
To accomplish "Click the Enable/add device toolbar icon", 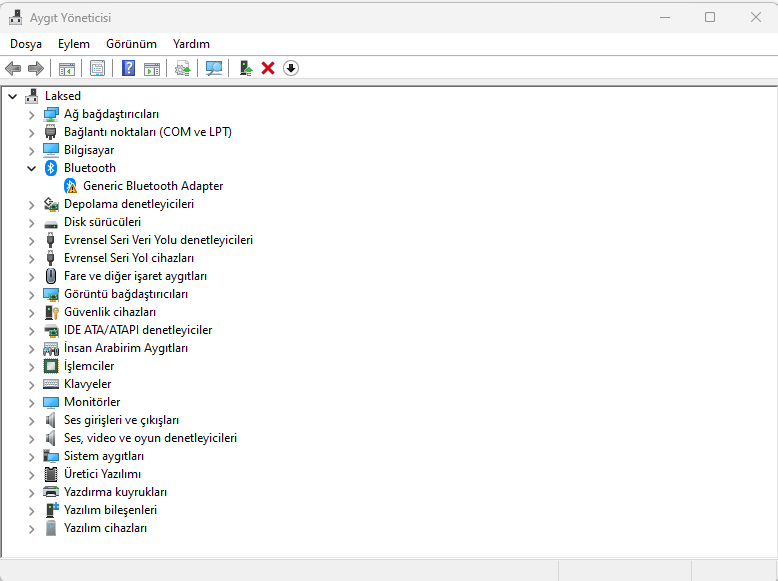I will (x=246, y=68).
